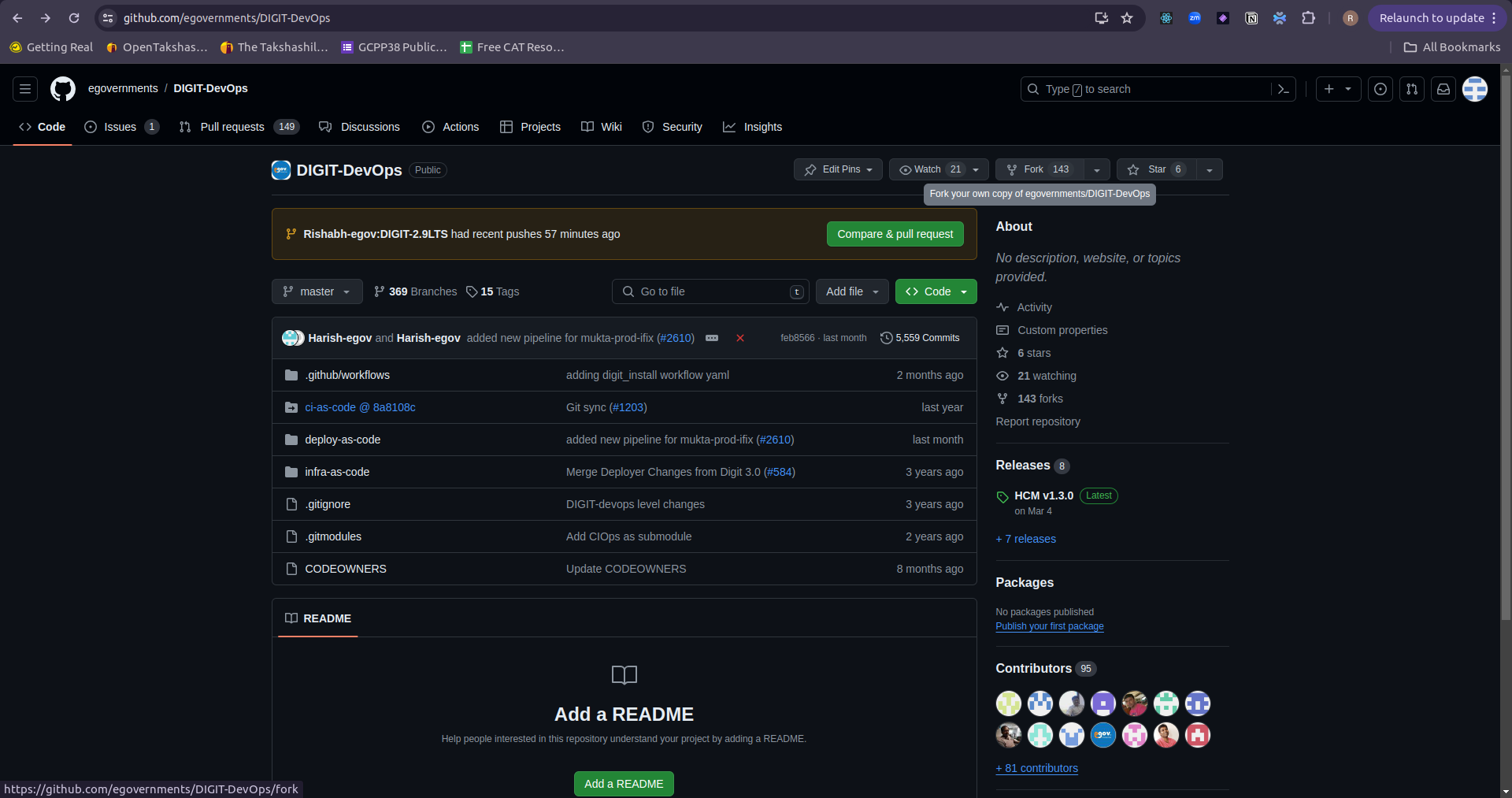The height and width of the screenshot is (798, 1512).
Task: Open the fork options dropdown arrow
Action: click(x=1097, y=169)
